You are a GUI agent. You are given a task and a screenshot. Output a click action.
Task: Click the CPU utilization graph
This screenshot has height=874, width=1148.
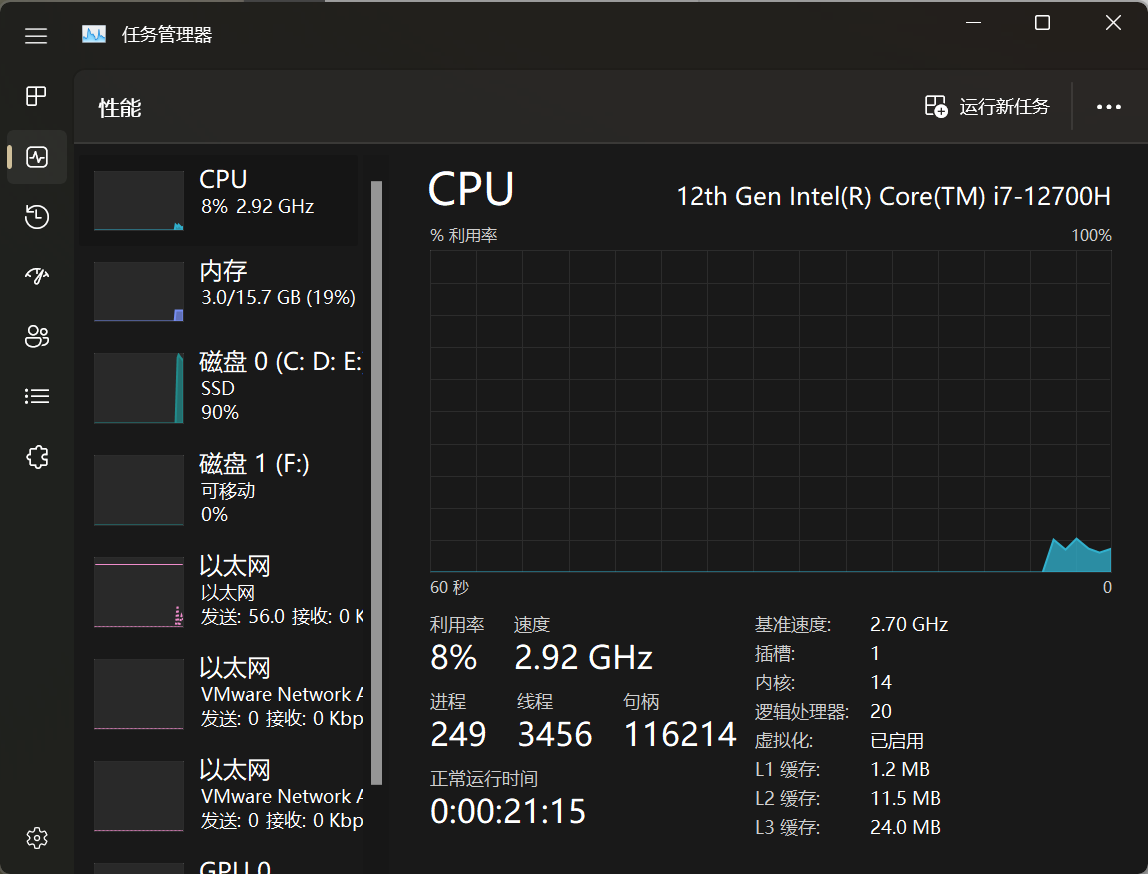click(770, 411)
